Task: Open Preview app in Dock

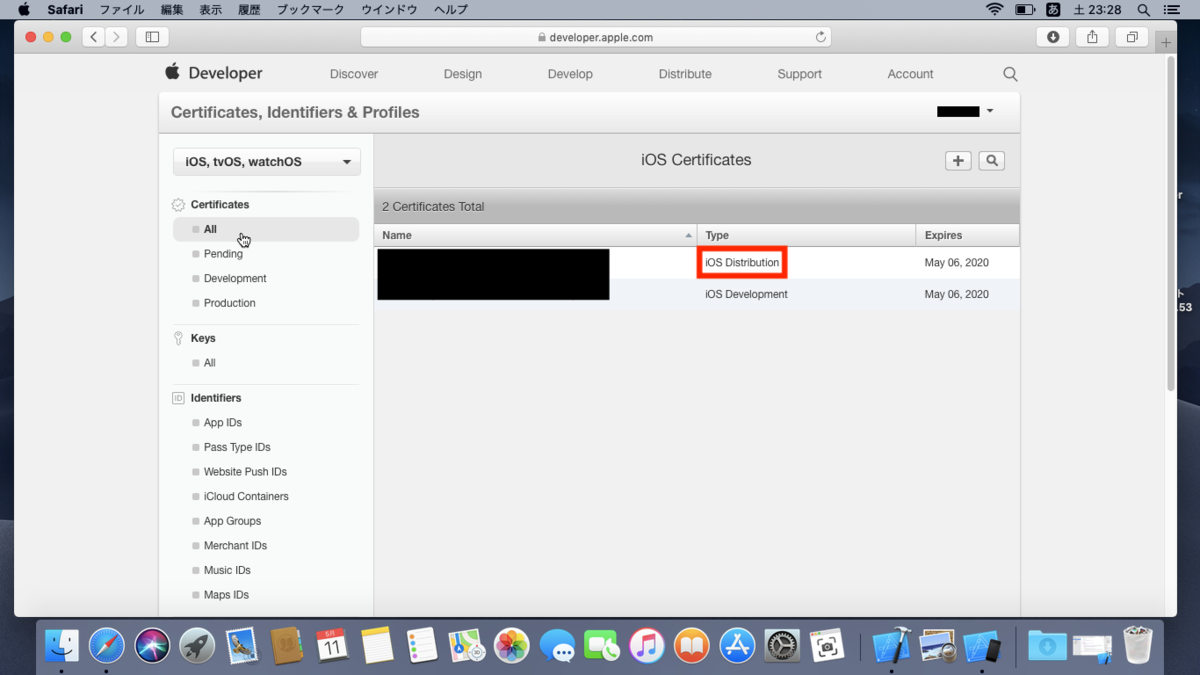Action: click(x=937, y=647)
